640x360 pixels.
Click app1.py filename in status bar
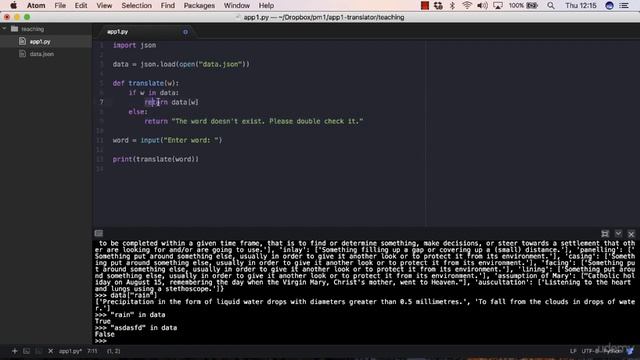point(70,351)
